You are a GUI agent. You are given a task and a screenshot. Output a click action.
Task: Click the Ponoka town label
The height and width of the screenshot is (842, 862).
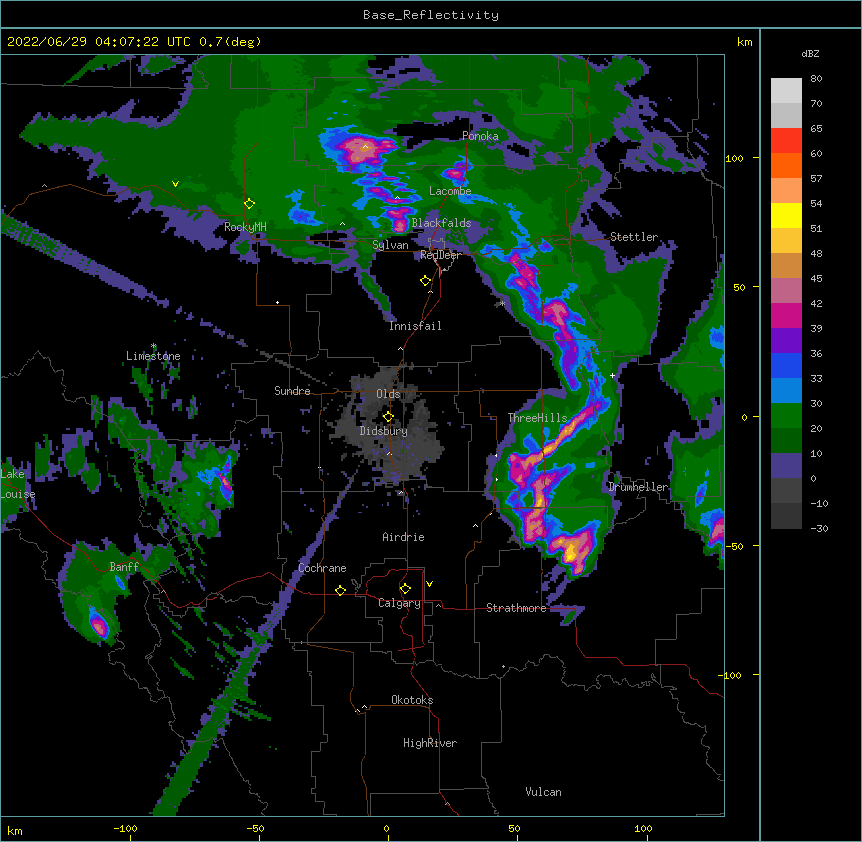(x=480, y=136)
